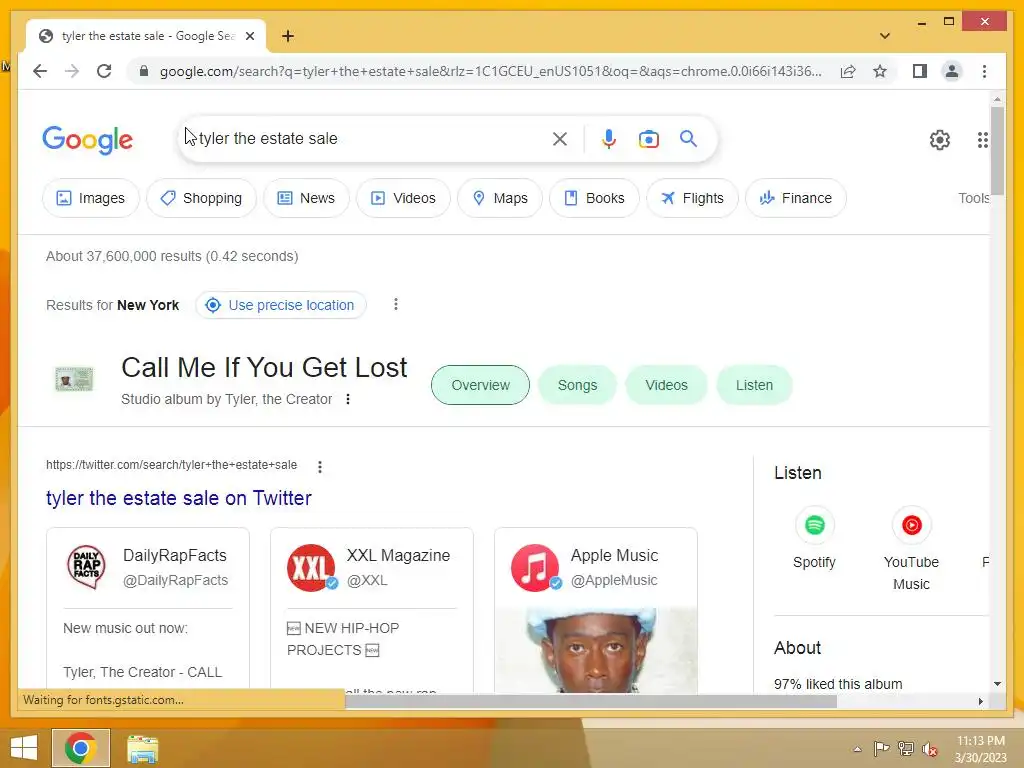Click the muted volume tray icon
The image size is (1024, 768).
pos(929,749)
